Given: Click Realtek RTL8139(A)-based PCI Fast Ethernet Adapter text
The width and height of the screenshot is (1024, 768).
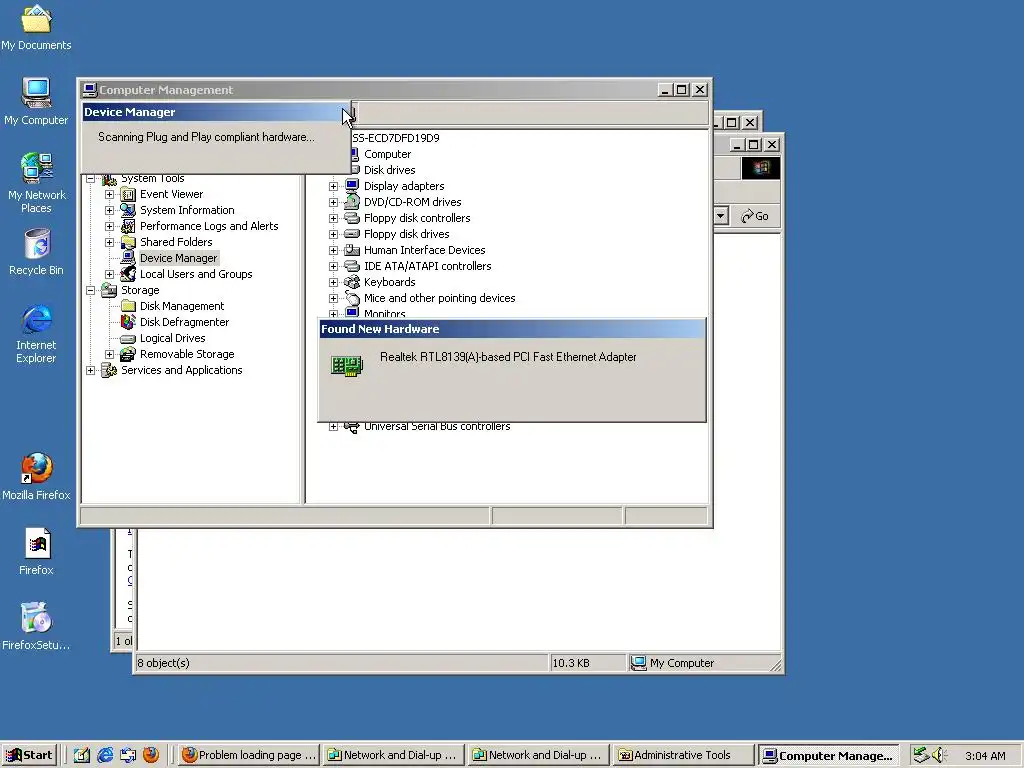Looking at the screenshot, I should click(x=508, y=357).
